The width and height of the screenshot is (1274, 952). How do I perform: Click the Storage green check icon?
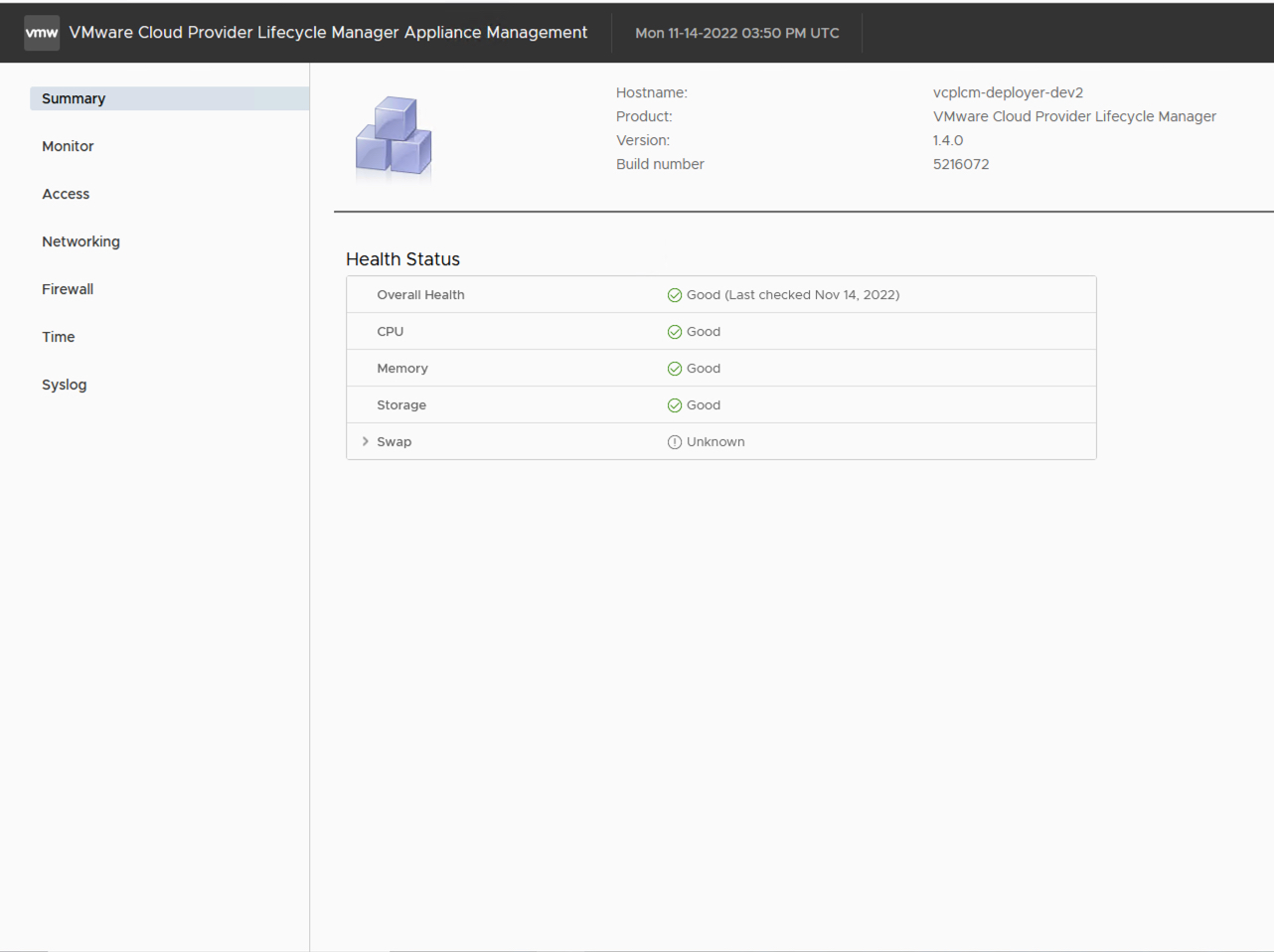pos(675,405)
